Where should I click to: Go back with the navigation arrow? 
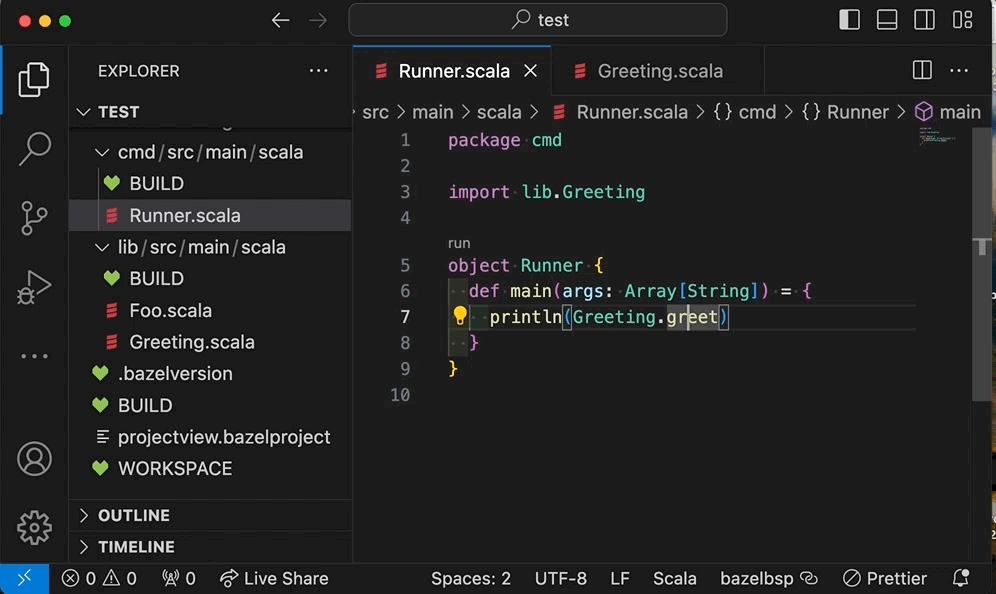(x=280, y=20)
